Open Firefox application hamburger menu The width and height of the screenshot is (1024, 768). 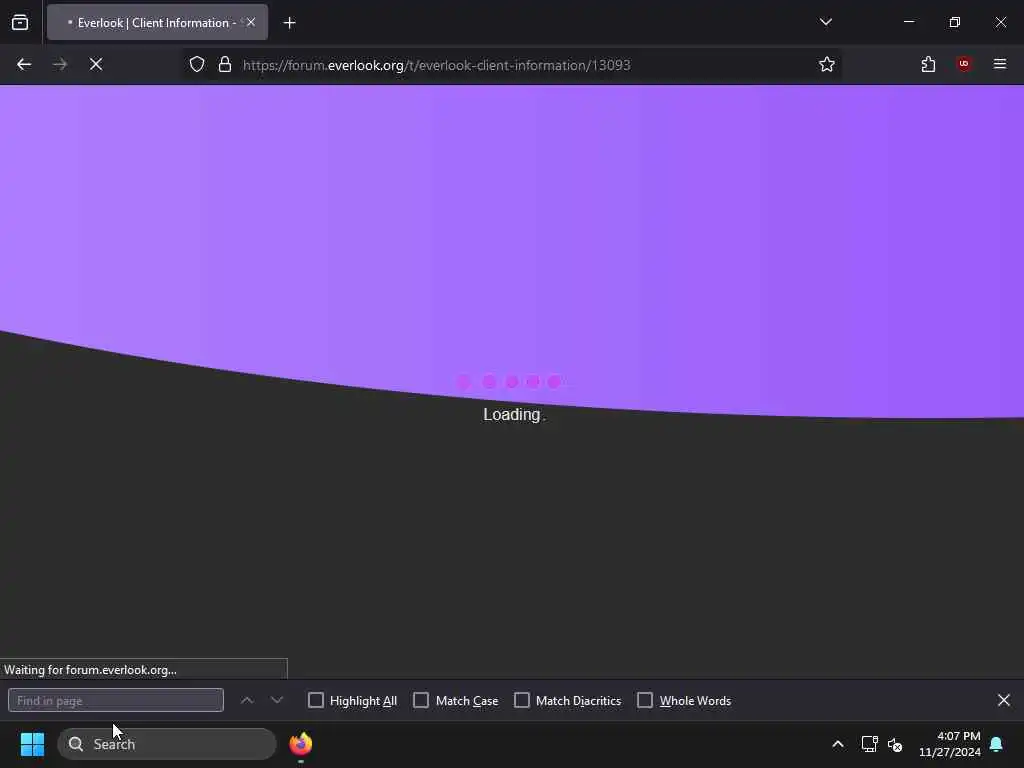point(1000,64)
